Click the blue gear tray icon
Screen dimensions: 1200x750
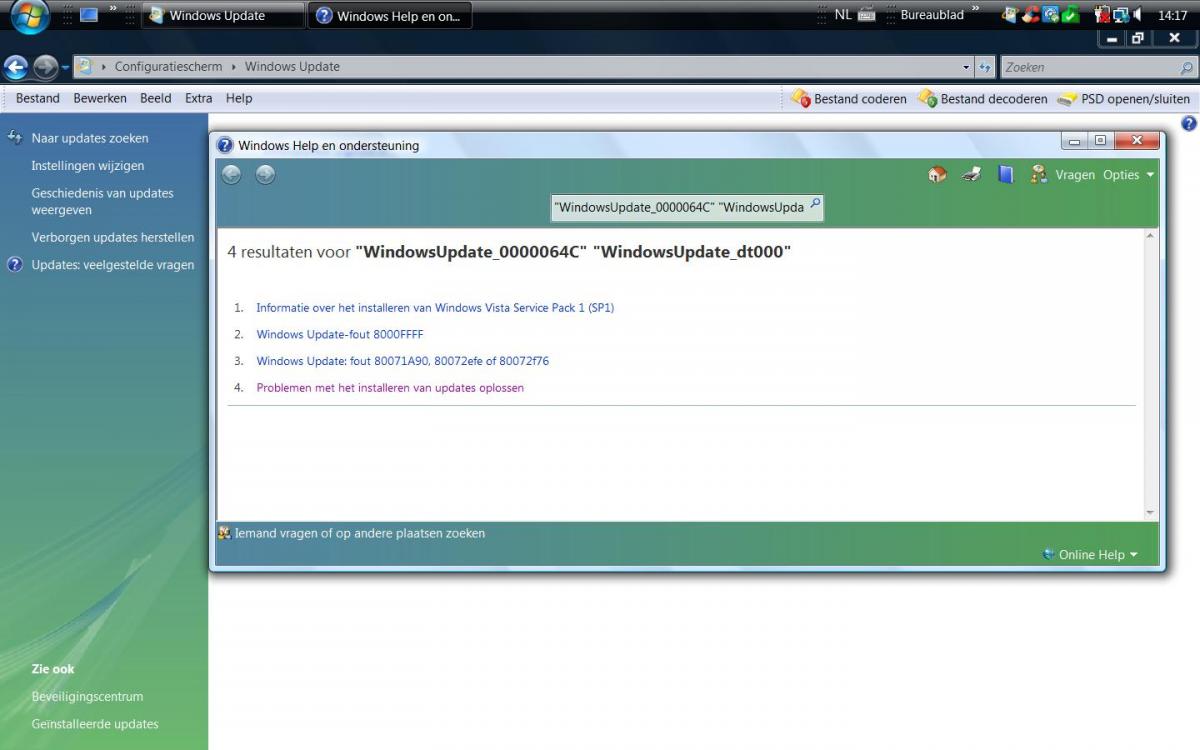[1050, 15]
